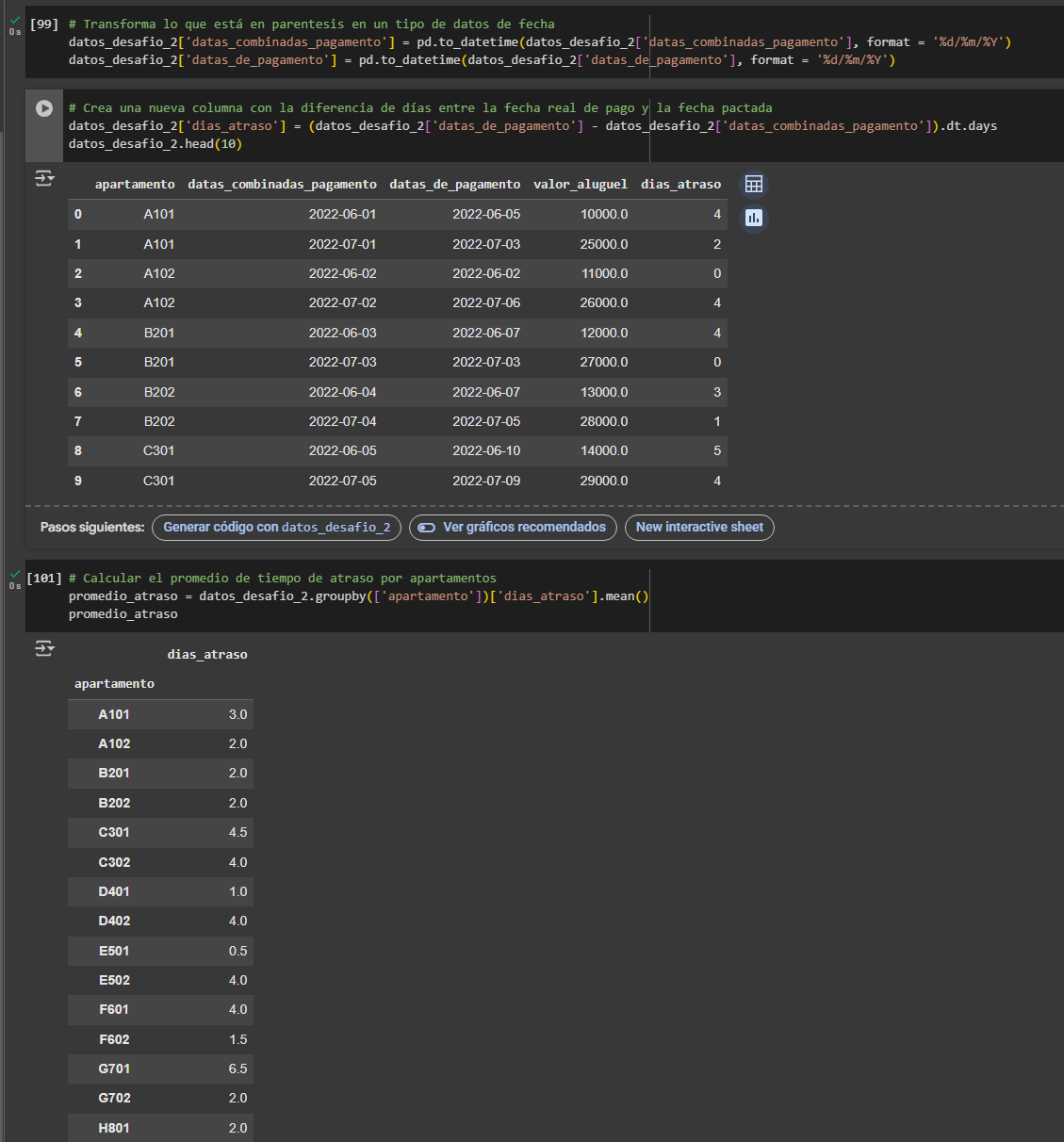Select apartamento column header
The height and width of the screenshot is (1142, 1064).
coord(135,185)
